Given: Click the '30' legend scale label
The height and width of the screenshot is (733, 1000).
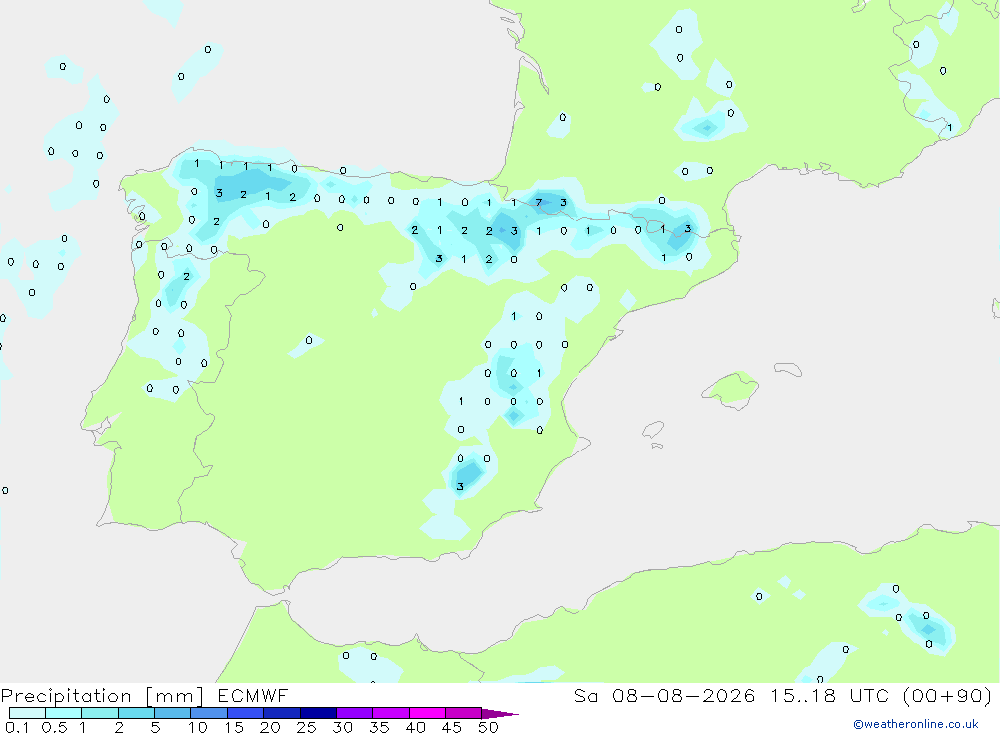Looking at the screenshot, I should click(x=342, y=727).
